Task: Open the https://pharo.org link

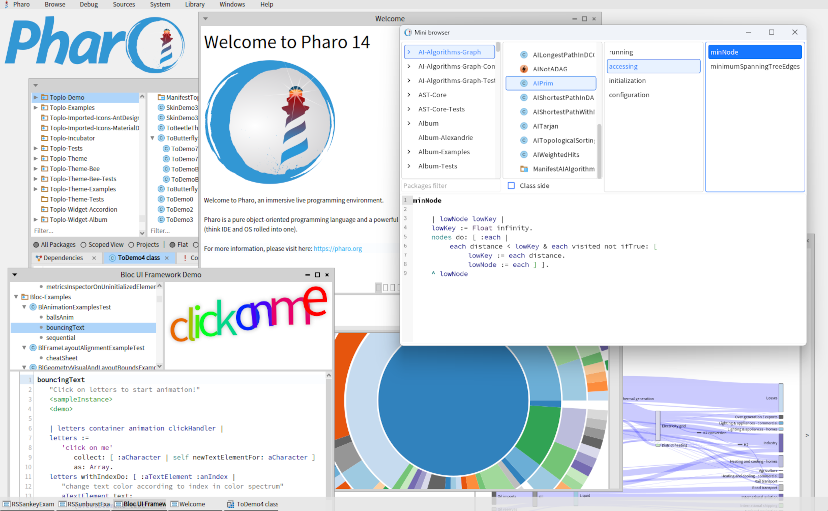Action: pyautogui.click(x=338, y=249)
